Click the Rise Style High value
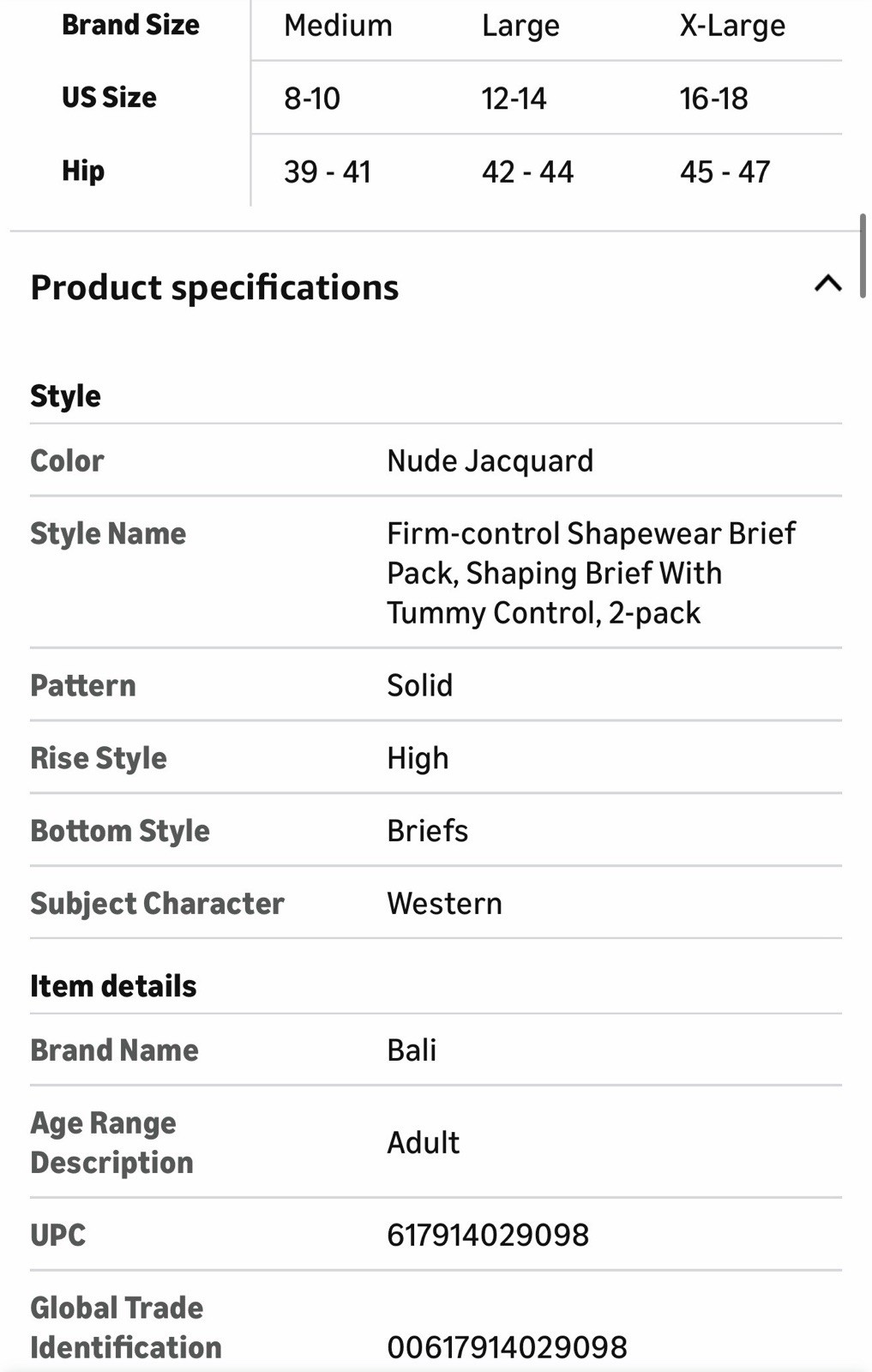Screen dimensions: 872x1372 pos(418,758)
